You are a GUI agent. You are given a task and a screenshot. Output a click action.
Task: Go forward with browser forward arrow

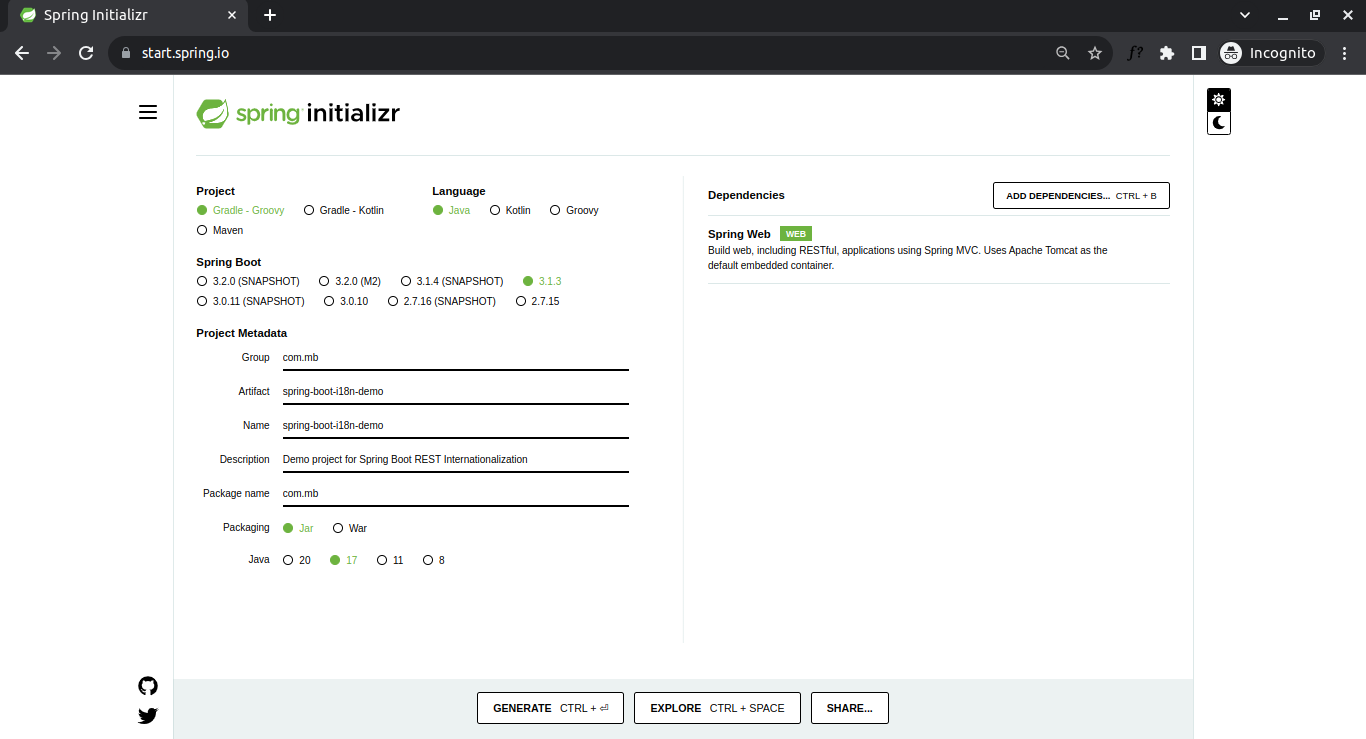(54, 53)
